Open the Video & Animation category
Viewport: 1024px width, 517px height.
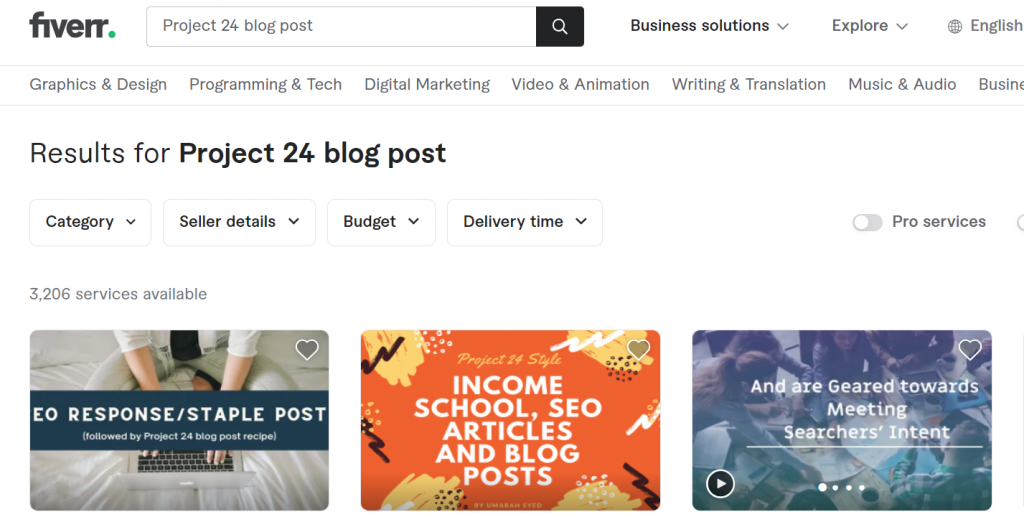(x=580, y=84)
